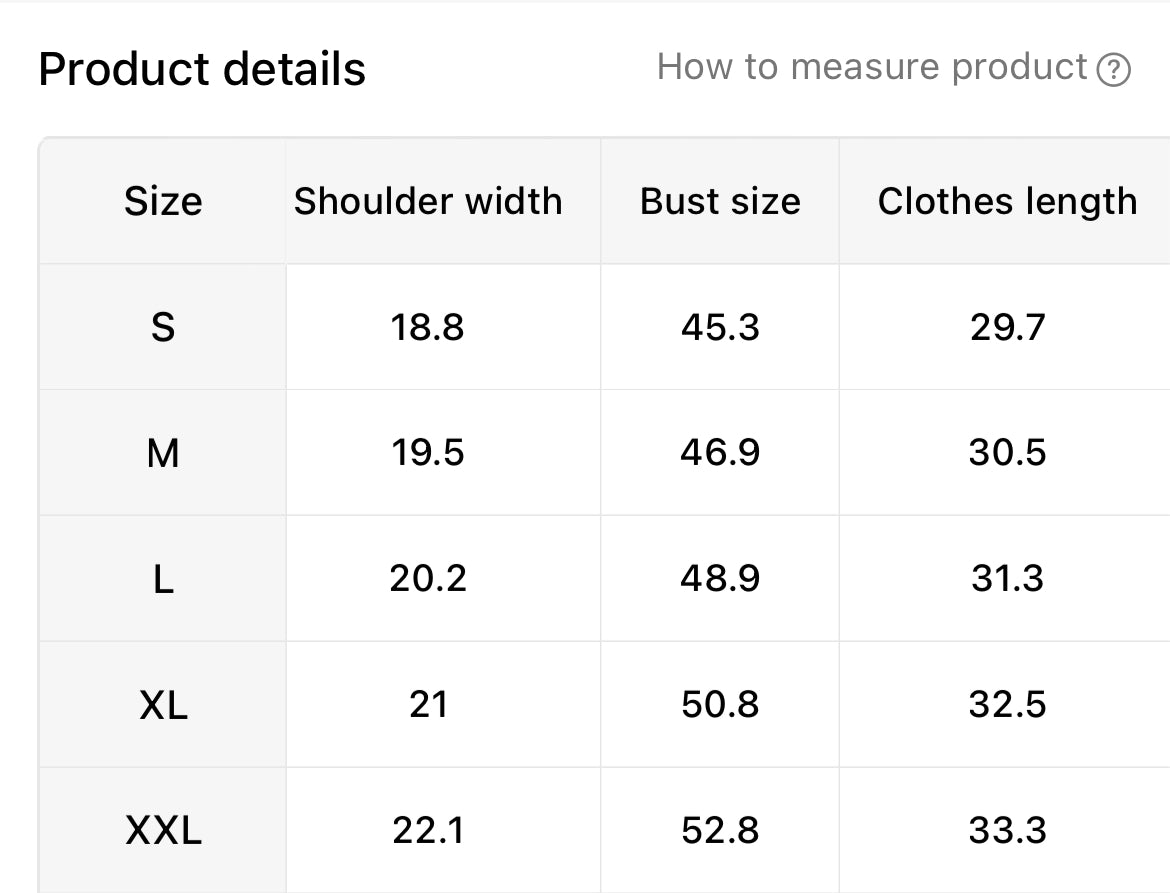Click the question mark help icon
Screen dimensions: 1170x893
[x=1113, y=70]
